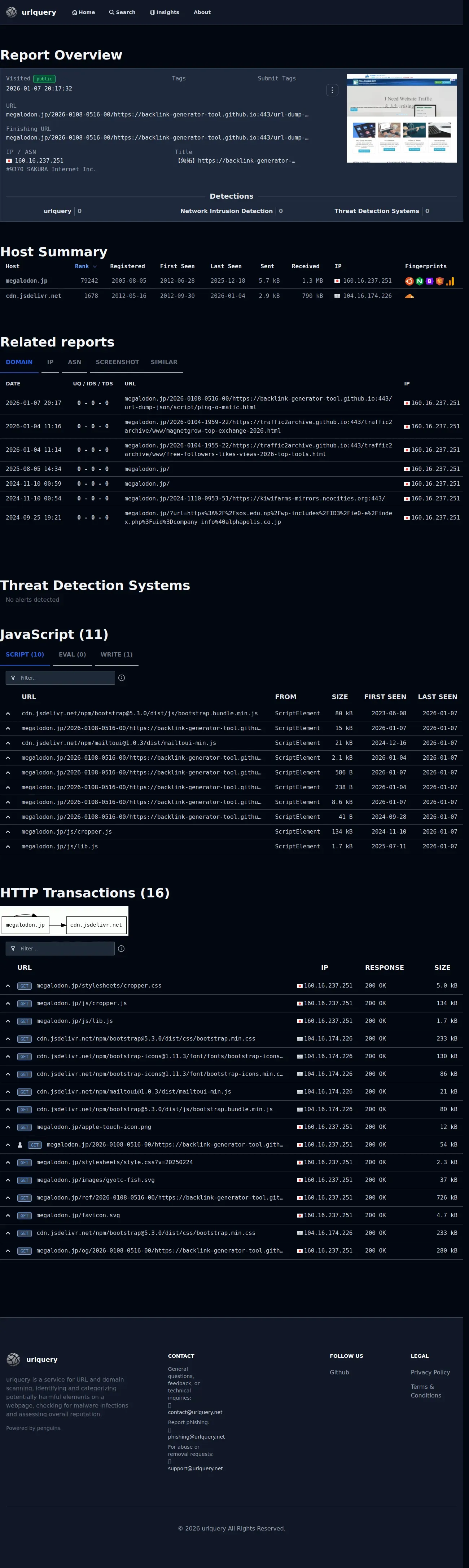Click the support@urlquery.net email link
Viewport: 469px width, 1568px height.
click(x=196, y=1469)
